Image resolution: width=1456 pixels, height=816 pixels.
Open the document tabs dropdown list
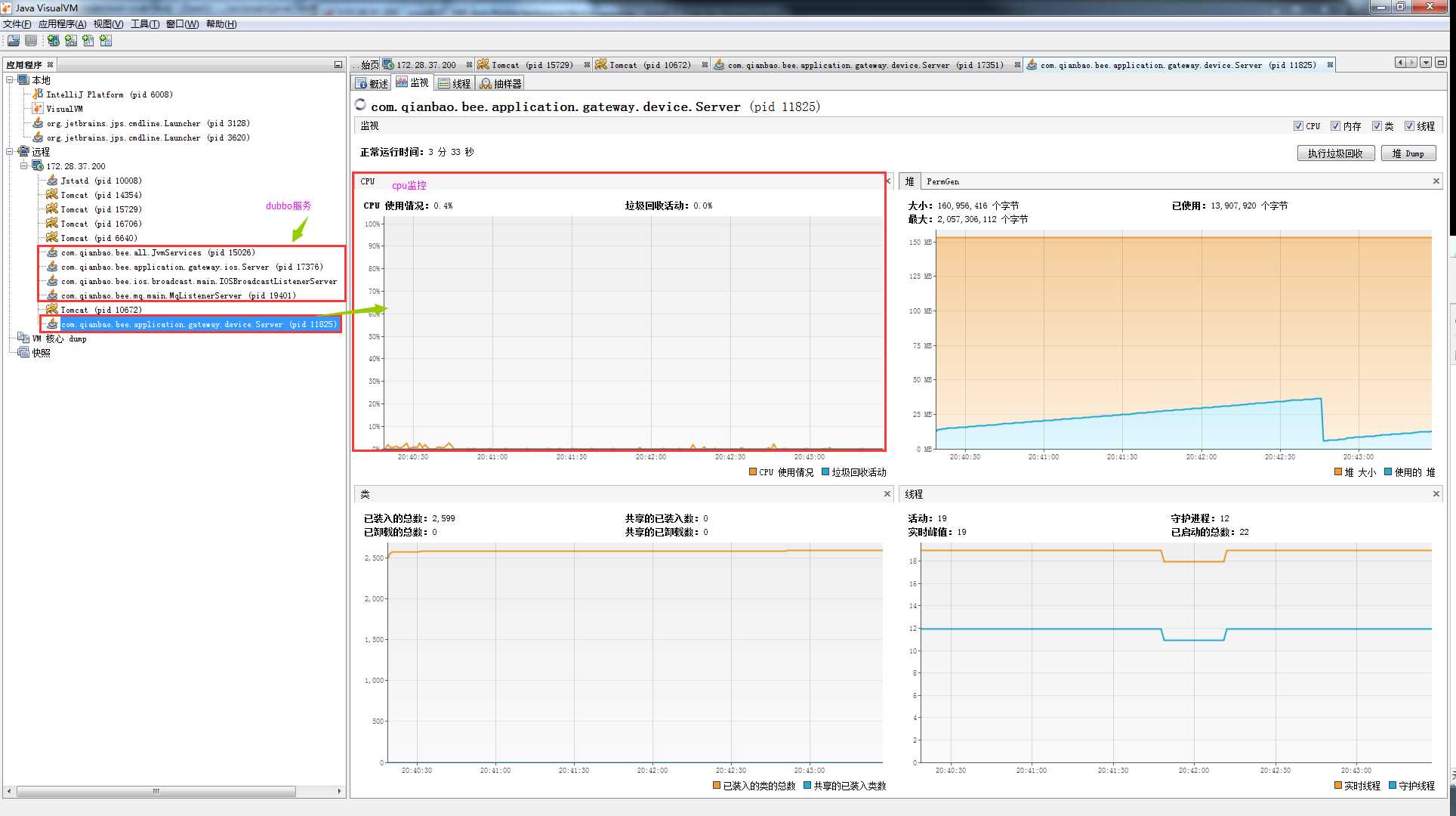[x=1426, y=63]
